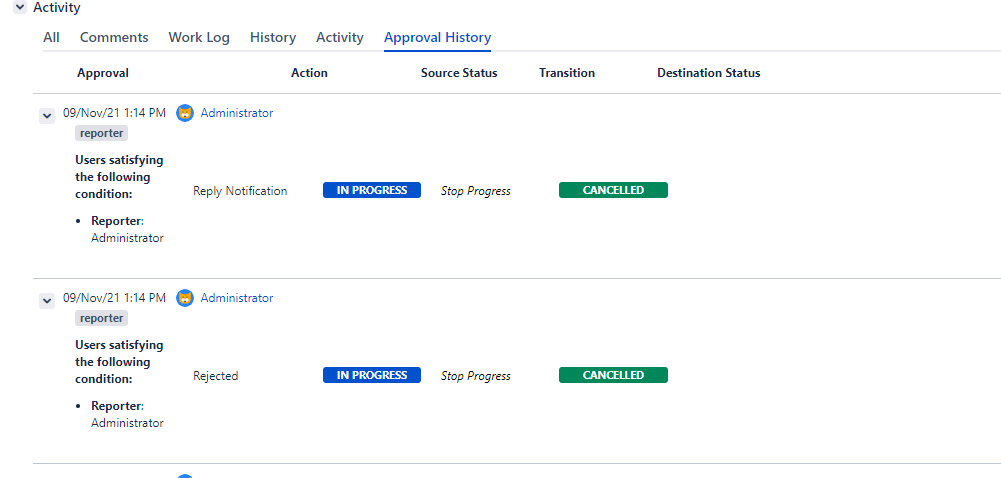Switch to the History tab
1001x478 pixels.
pyautogui.click(x=273, y=37)
